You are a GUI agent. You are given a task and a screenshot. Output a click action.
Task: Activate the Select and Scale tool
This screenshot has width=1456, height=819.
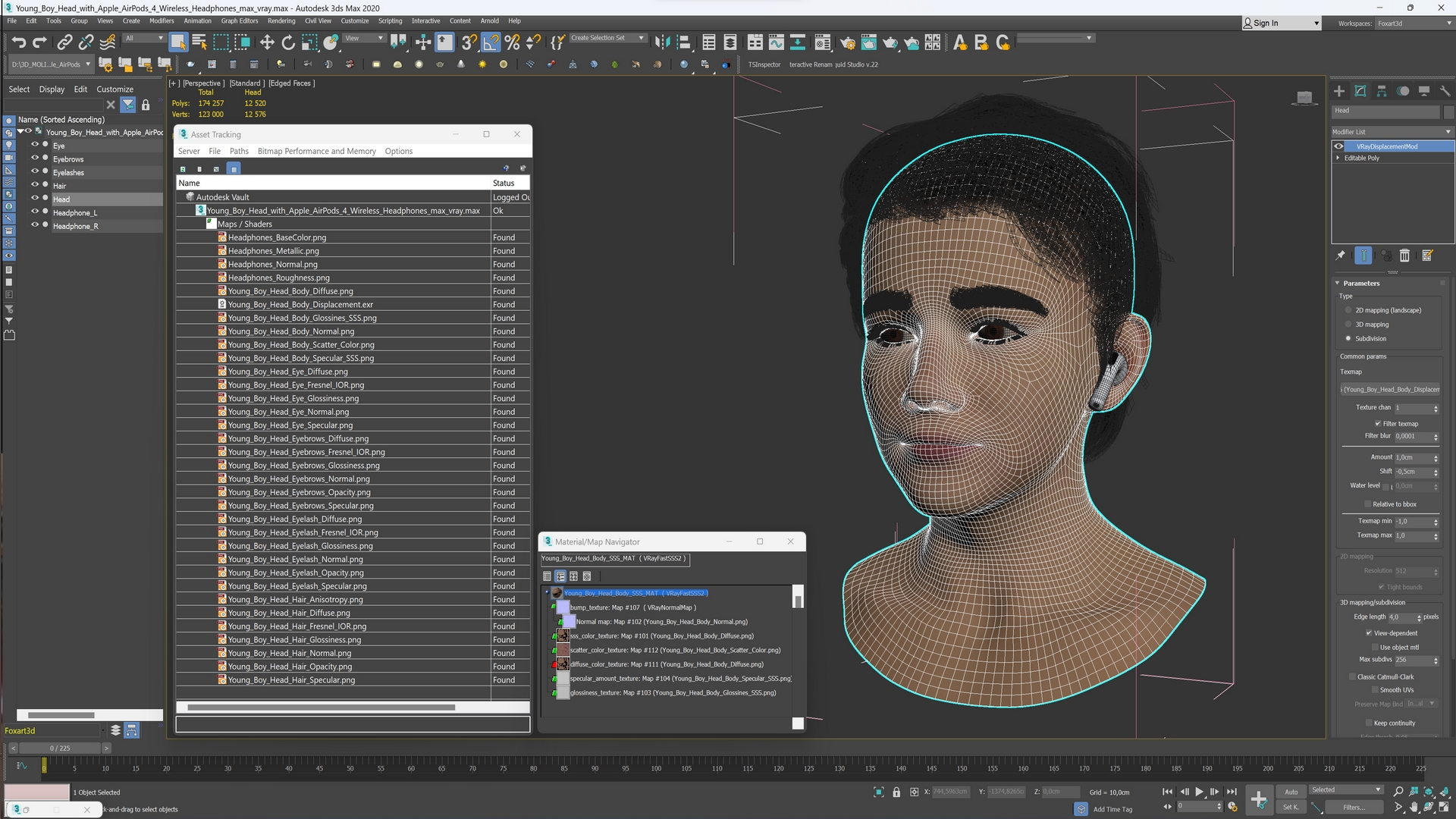[x=309, y=42]
